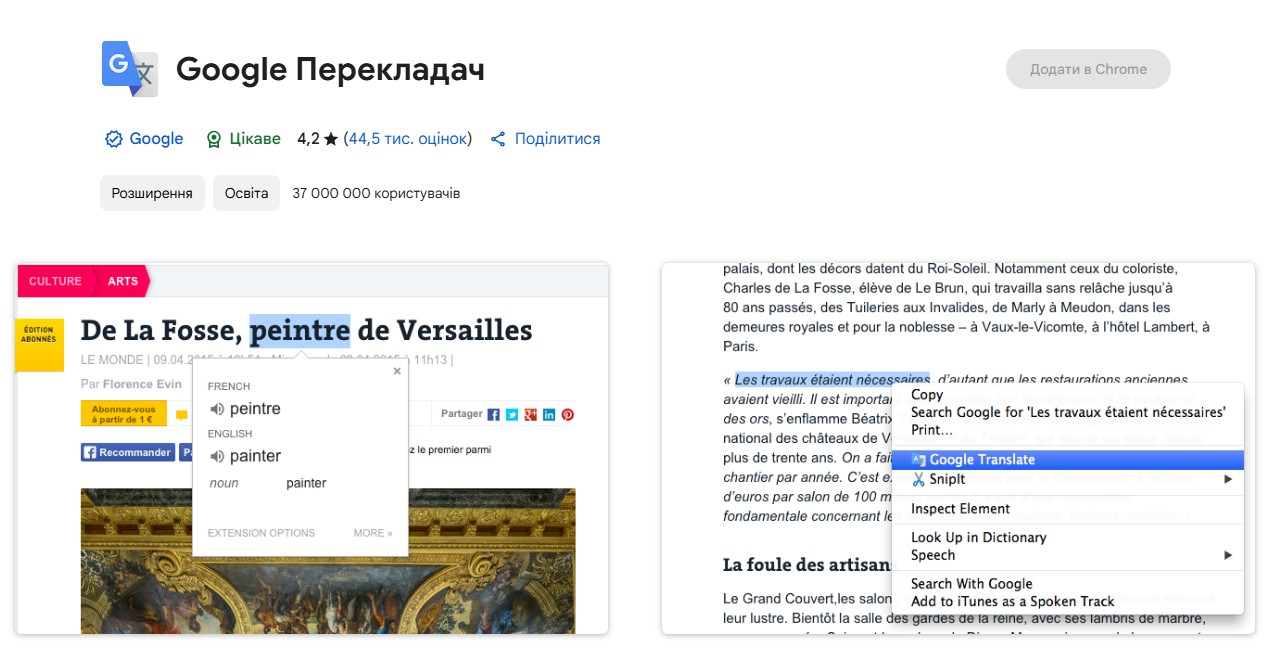Image resolution: width=1281 pixels, height=651 pixels.
Task: Open the 44,5 тис. оцінок ratings link
Action: pos(407,139)
